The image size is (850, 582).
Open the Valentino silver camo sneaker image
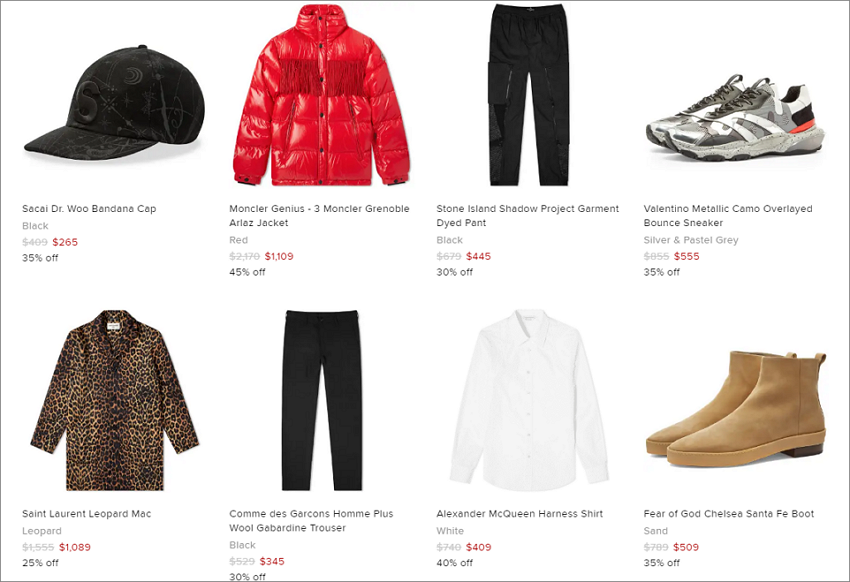[736, 117]
